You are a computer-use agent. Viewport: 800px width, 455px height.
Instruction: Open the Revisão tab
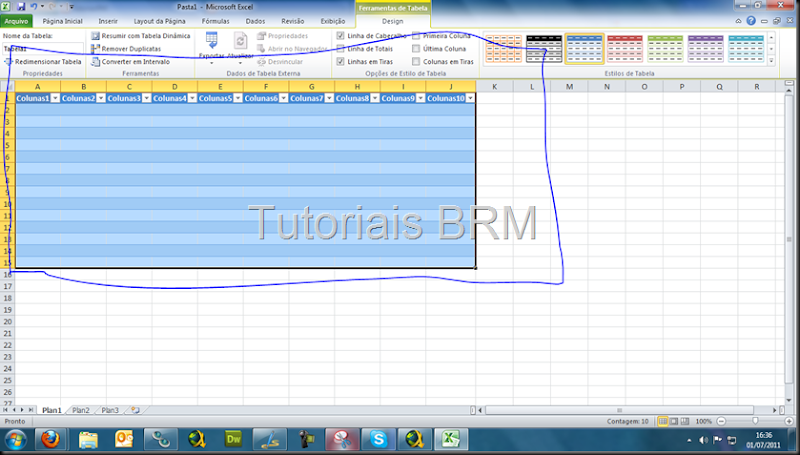click(292, 21)
